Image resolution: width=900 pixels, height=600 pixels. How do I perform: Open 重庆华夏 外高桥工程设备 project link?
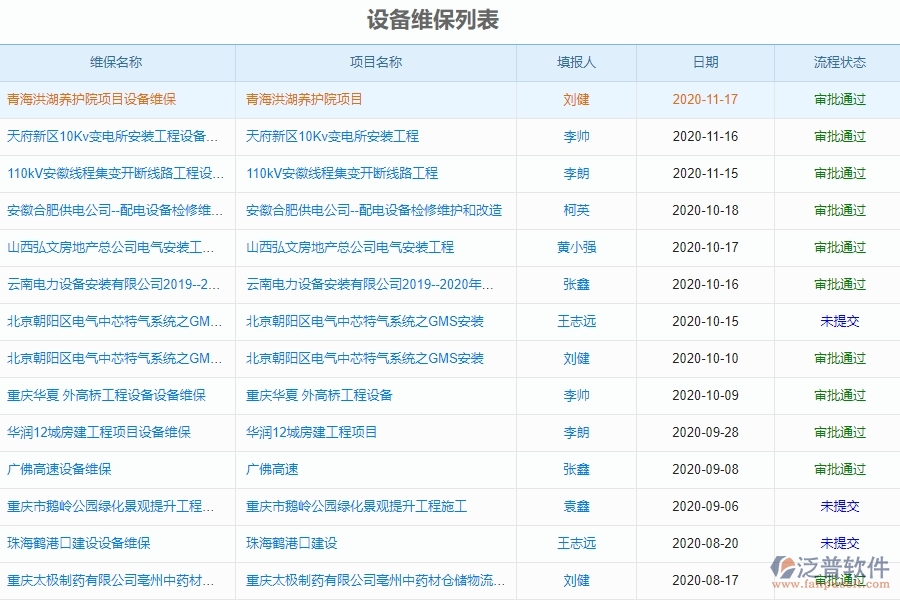tap(318, 395)
